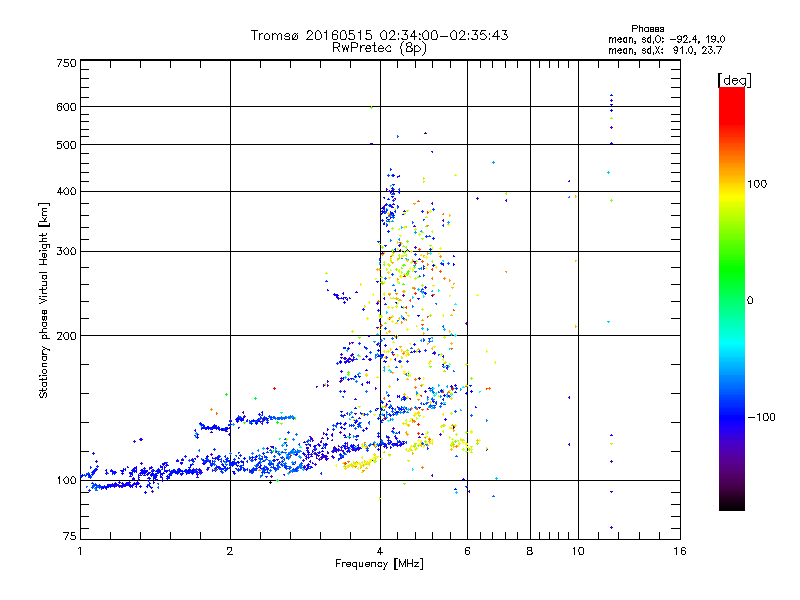Click the y-axis title 'Stationary phase Virtual Height [km]'
800x600 pixels.
pyautogui.click(x=43, y=300)
